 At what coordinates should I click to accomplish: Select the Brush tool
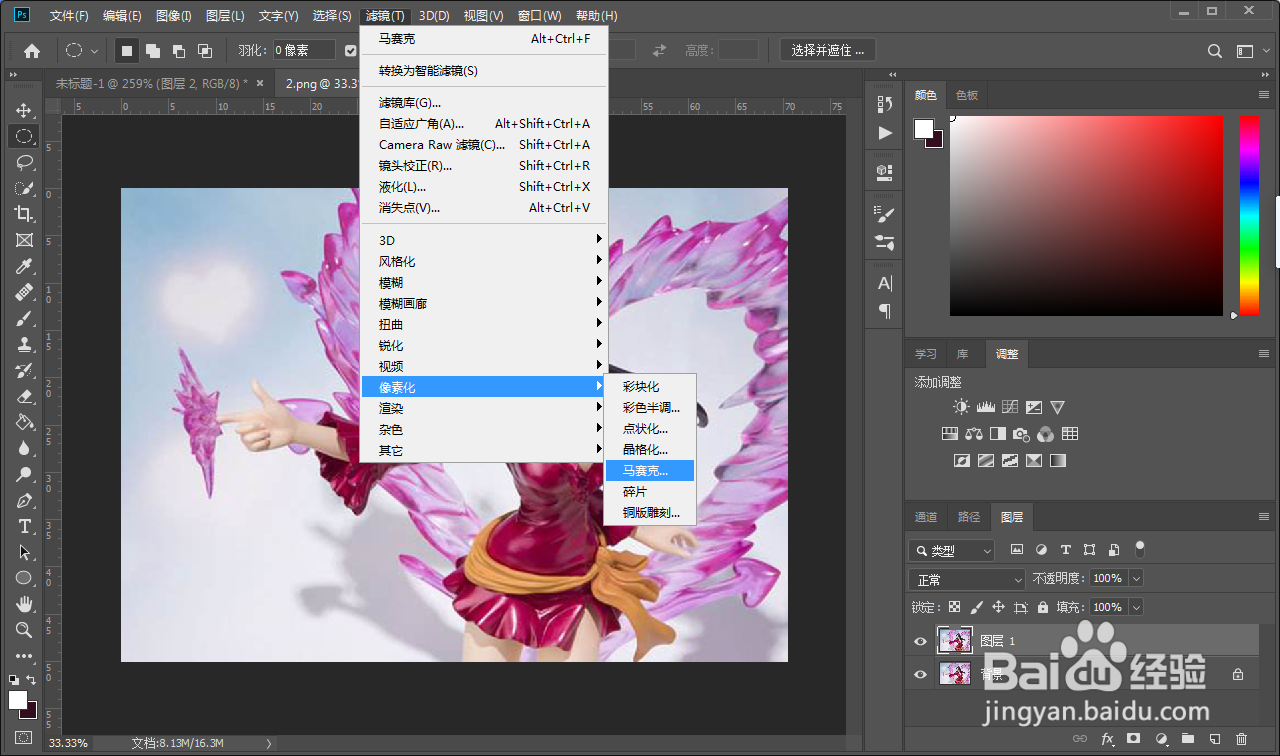coord(24,318)
